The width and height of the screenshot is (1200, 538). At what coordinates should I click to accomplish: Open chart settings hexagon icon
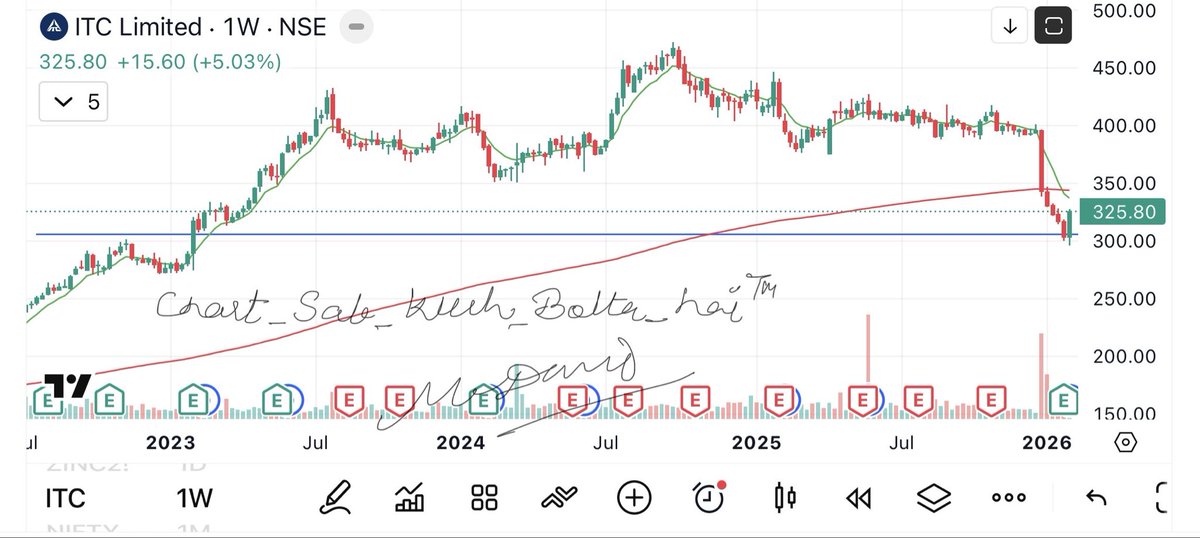click(1125, 443)
